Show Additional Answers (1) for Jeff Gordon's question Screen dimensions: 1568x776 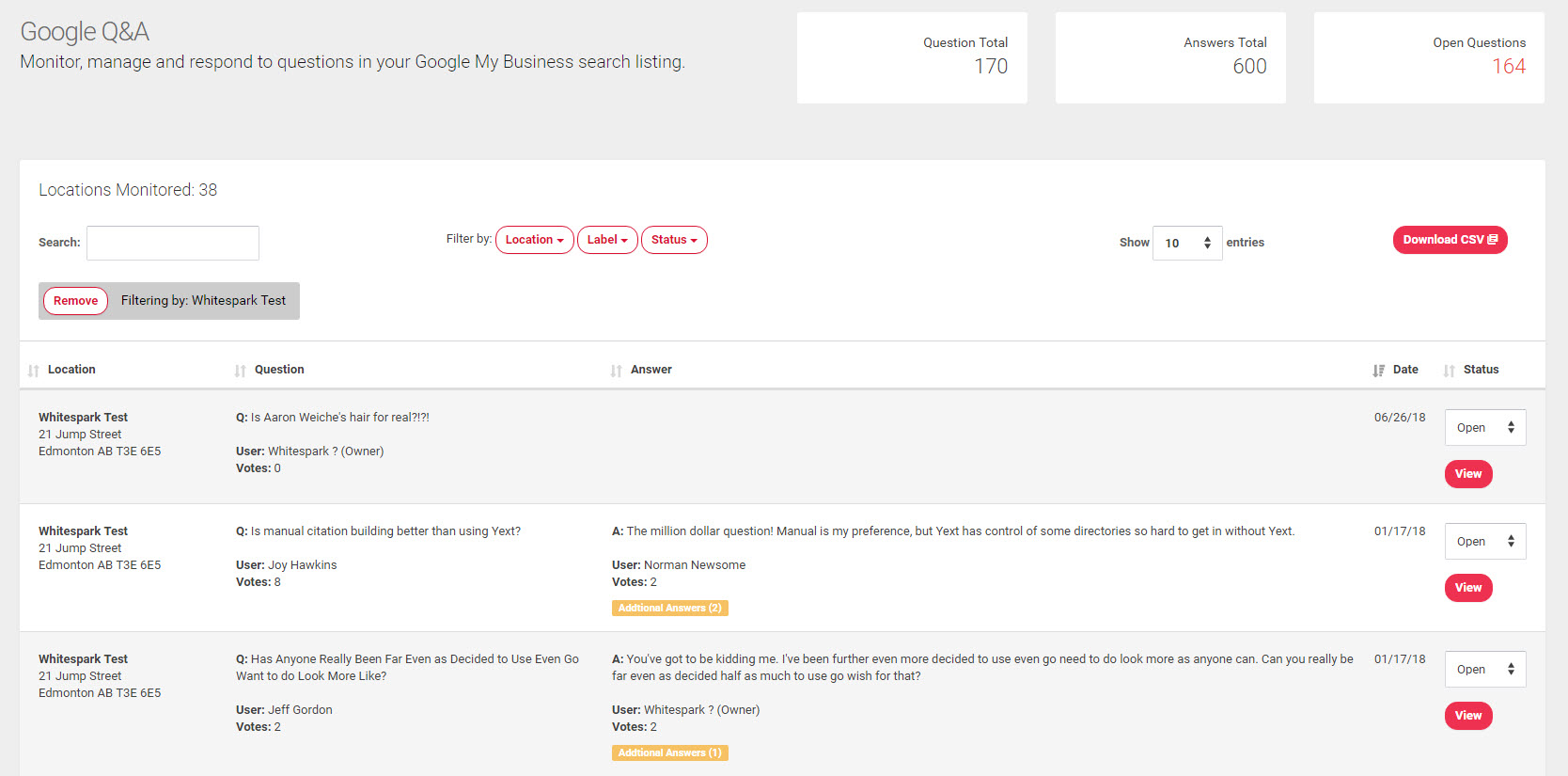(x=669, y=753)
